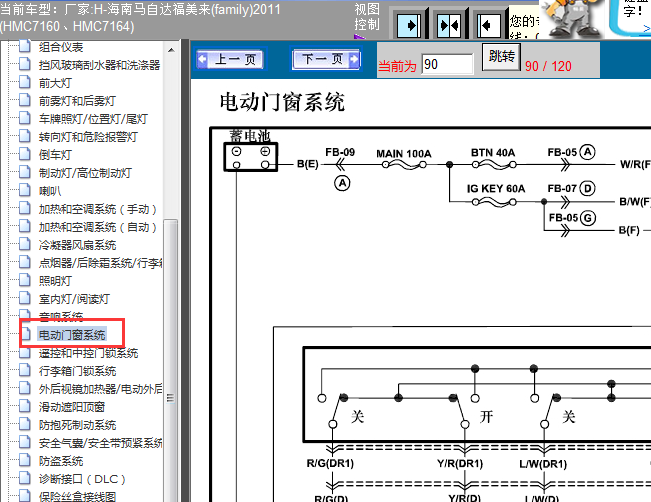Viewport: 651px width, 502px height.
Task: Click document icon beside 前大灯
Action: point(25,82)
